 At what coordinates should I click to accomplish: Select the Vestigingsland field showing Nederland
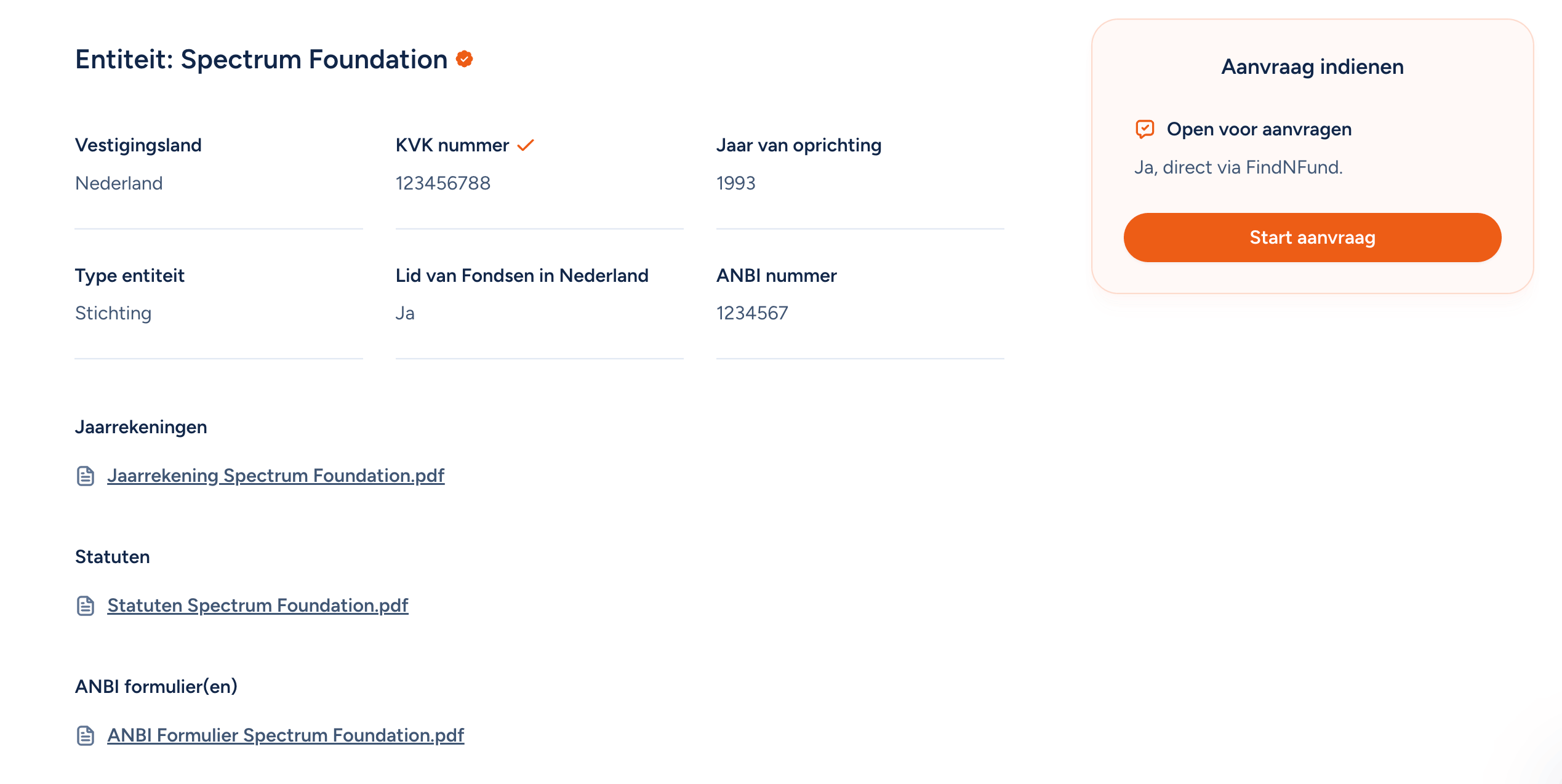coord(119,183)
